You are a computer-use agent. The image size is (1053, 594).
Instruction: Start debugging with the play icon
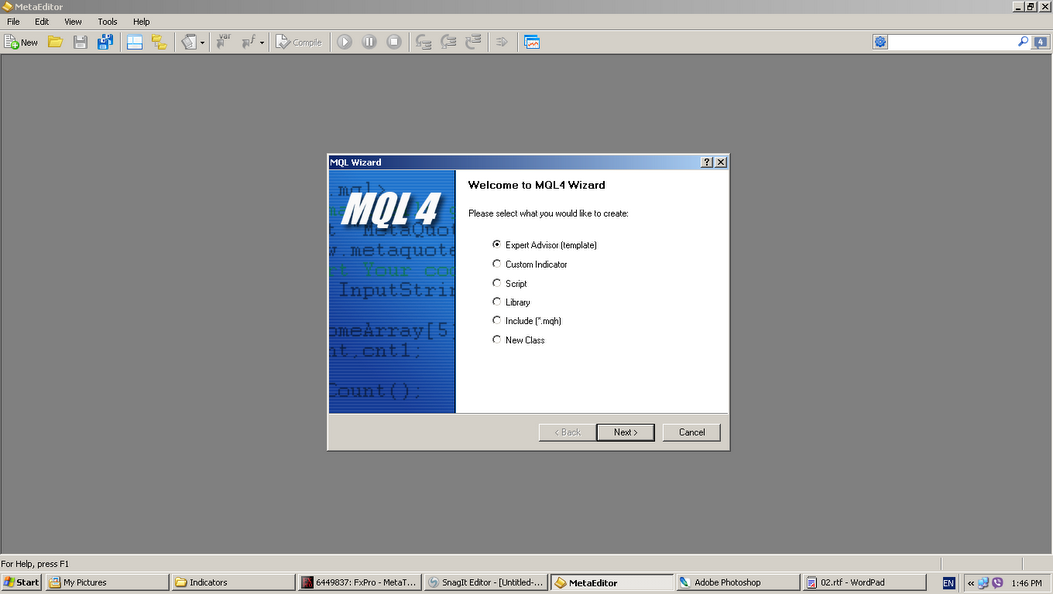click(x=345, y=42)
